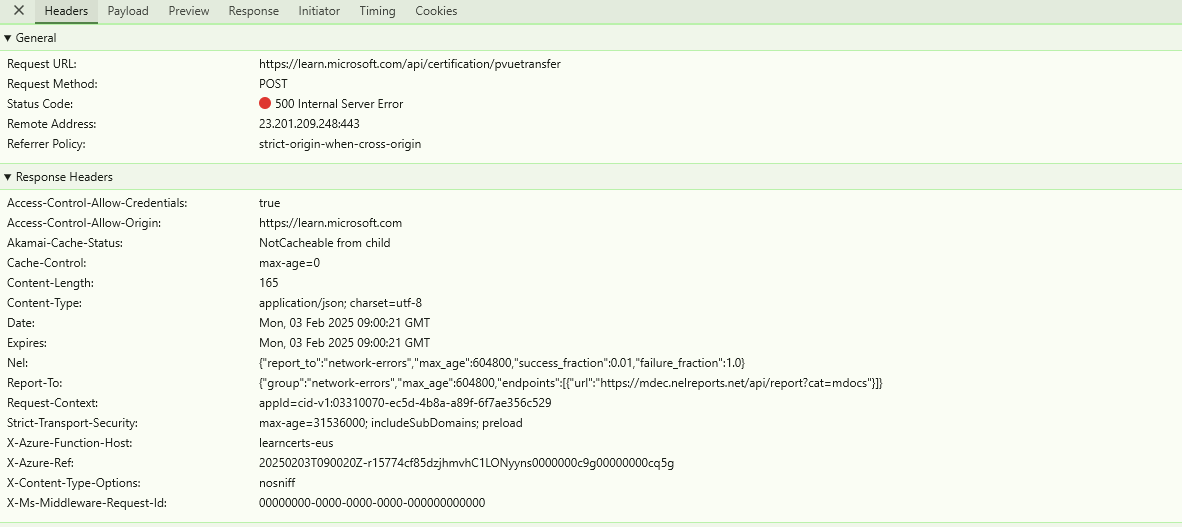The image size is (1182, 527).
Task: Open the Payload tab
Action: coord(128,11)
